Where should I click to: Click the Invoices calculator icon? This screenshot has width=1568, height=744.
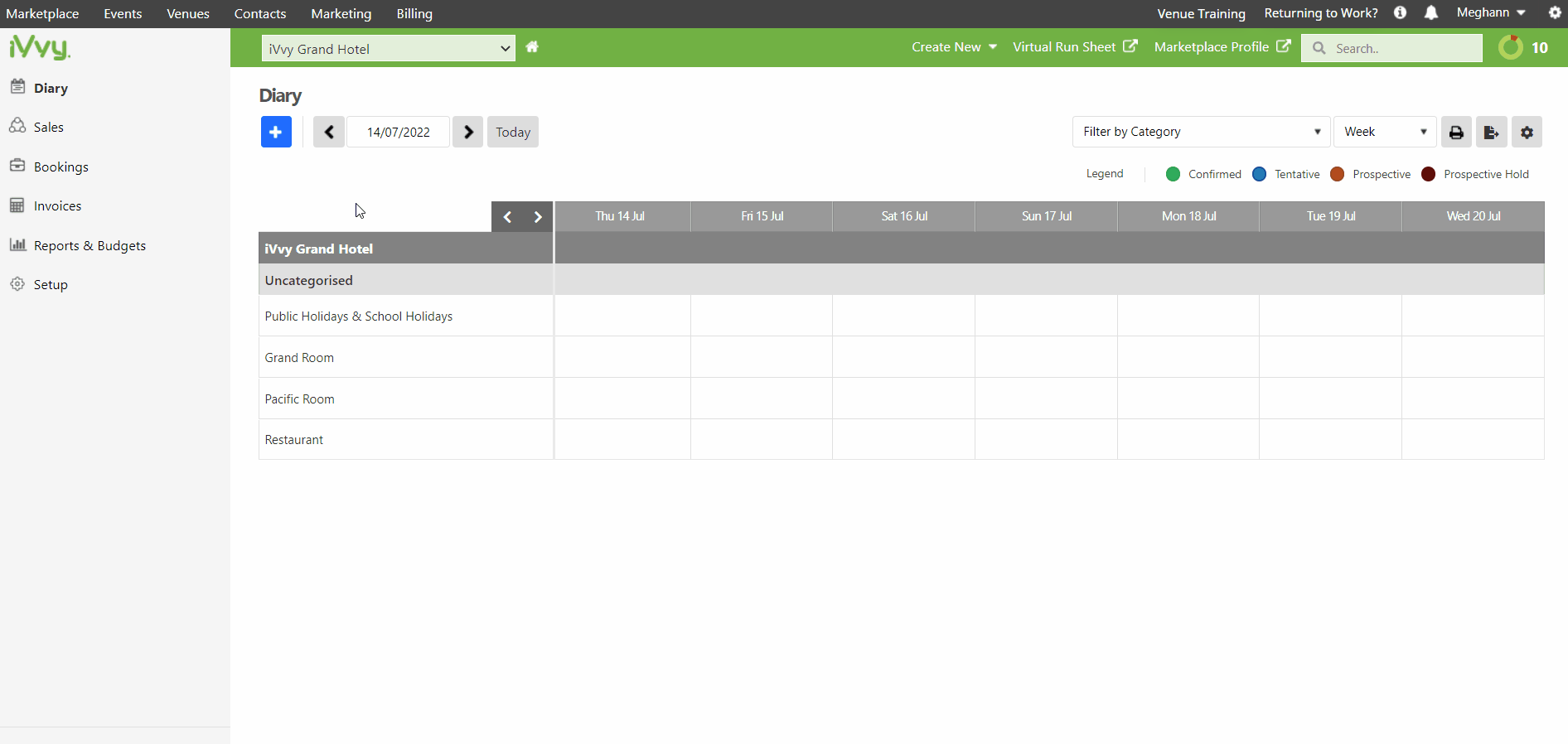17,205
